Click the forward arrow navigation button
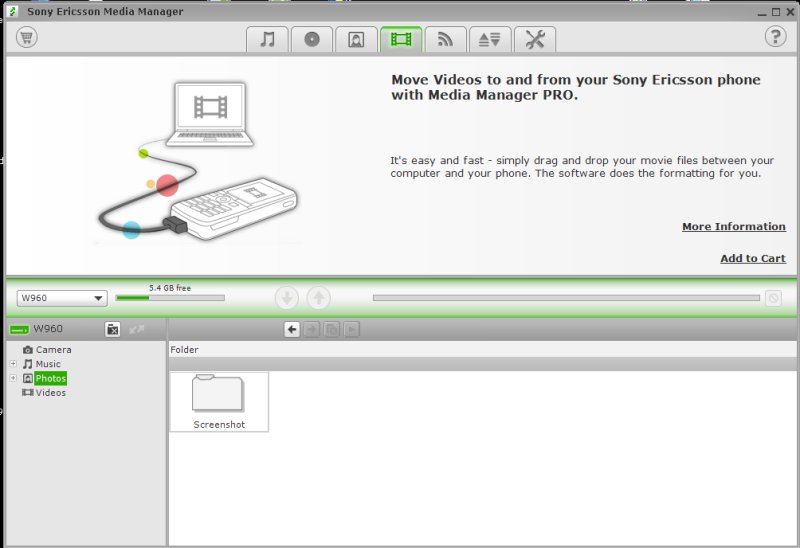Image resolution: width=800 pixels, height=548 pixels. (x=312, y=330)
